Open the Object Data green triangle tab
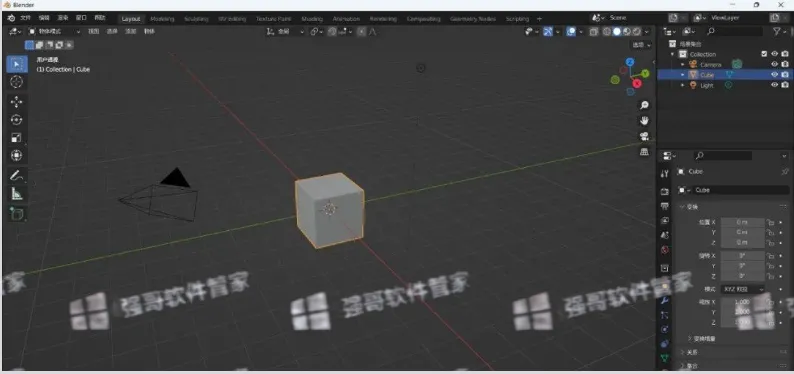 pos(665,358)
